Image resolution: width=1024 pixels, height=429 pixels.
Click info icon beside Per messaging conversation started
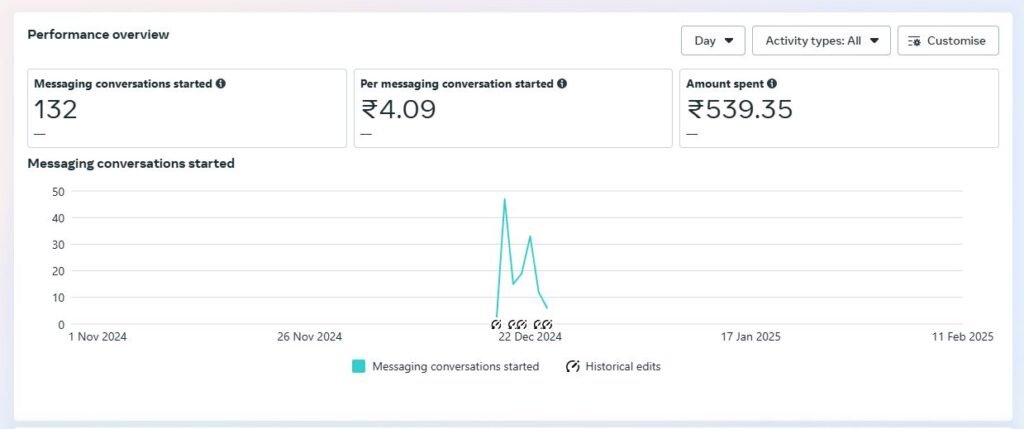click(x=562, y=84)
